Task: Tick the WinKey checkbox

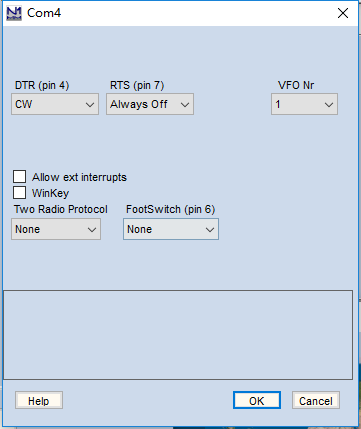Action: pyautogui.click(x=19, y=193)
